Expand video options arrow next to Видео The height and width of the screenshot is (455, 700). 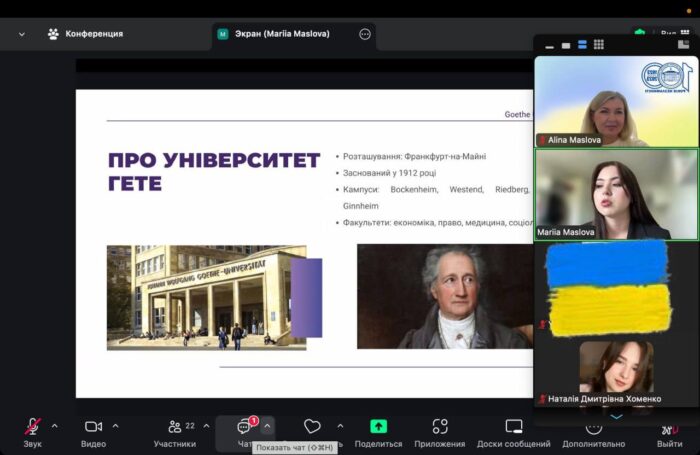point(116,426)
